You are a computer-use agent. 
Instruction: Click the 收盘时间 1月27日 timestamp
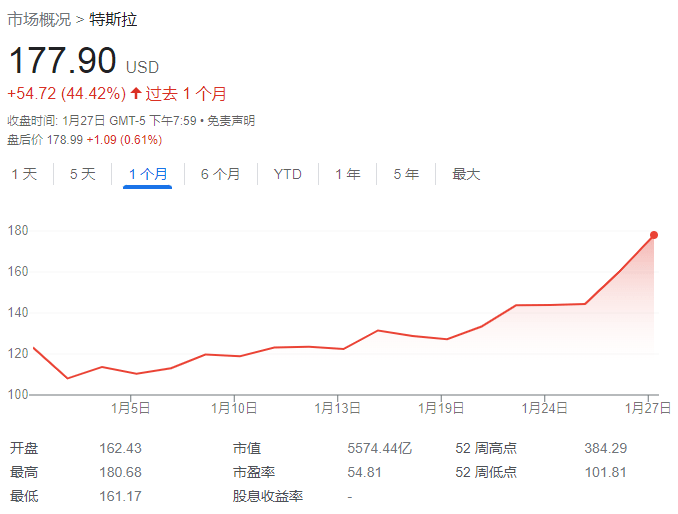coord(102,121)
